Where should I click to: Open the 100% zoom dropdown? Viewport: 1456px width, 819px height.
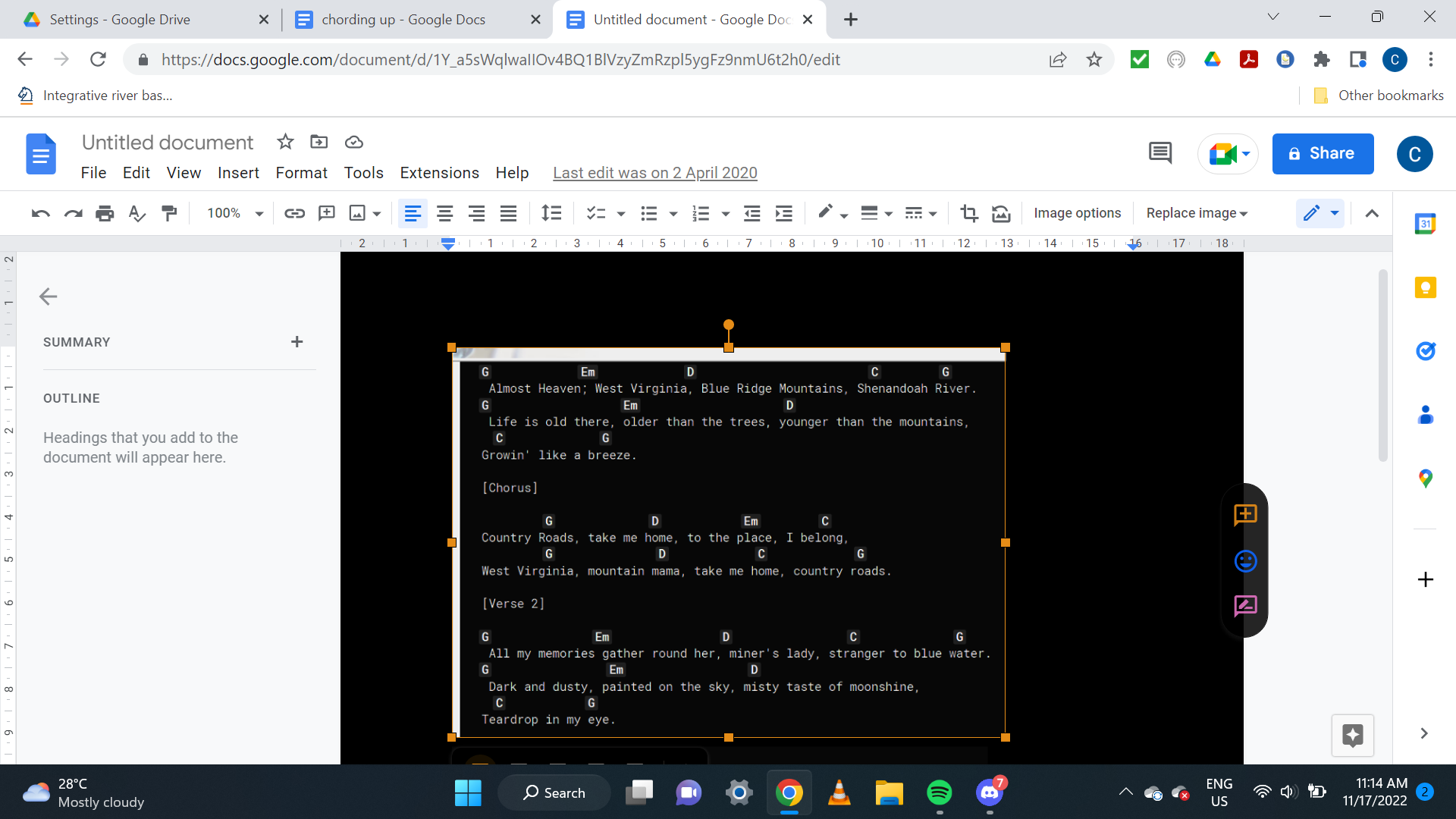tap(235, 213)
